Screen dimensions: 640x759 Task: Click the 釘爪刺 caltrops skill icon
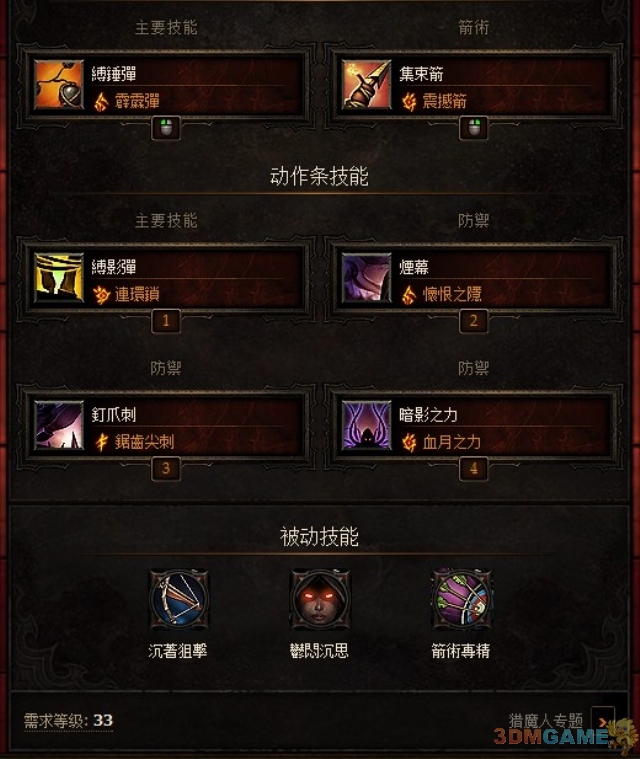59,425
